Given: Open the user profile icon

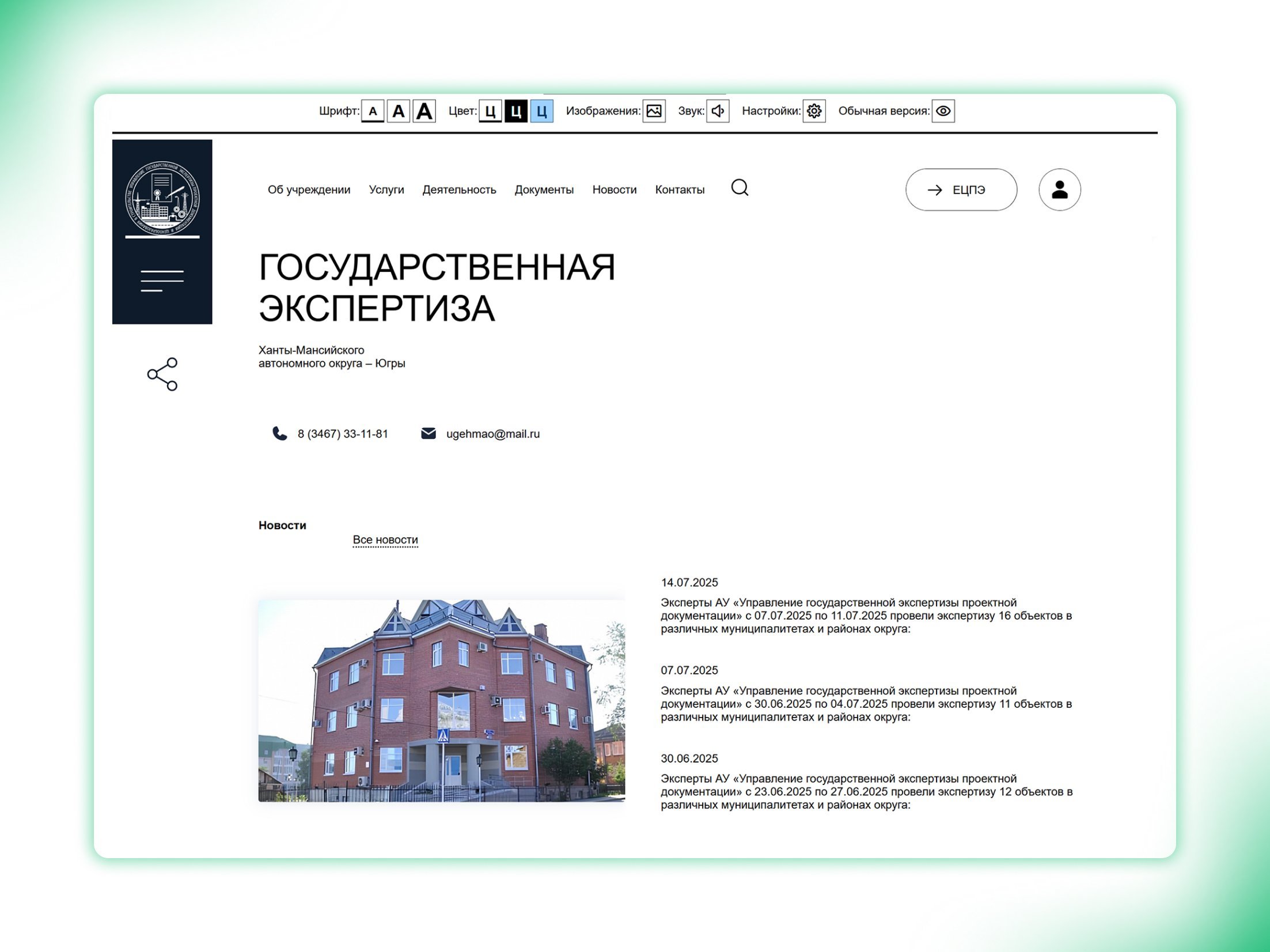Looking at the screenshot, I should tap(1059, 189).
